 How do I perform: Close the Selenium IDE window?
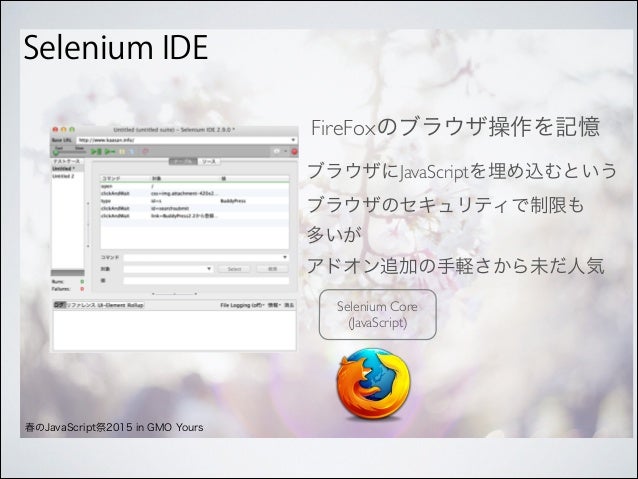click(x=55, y=129)
